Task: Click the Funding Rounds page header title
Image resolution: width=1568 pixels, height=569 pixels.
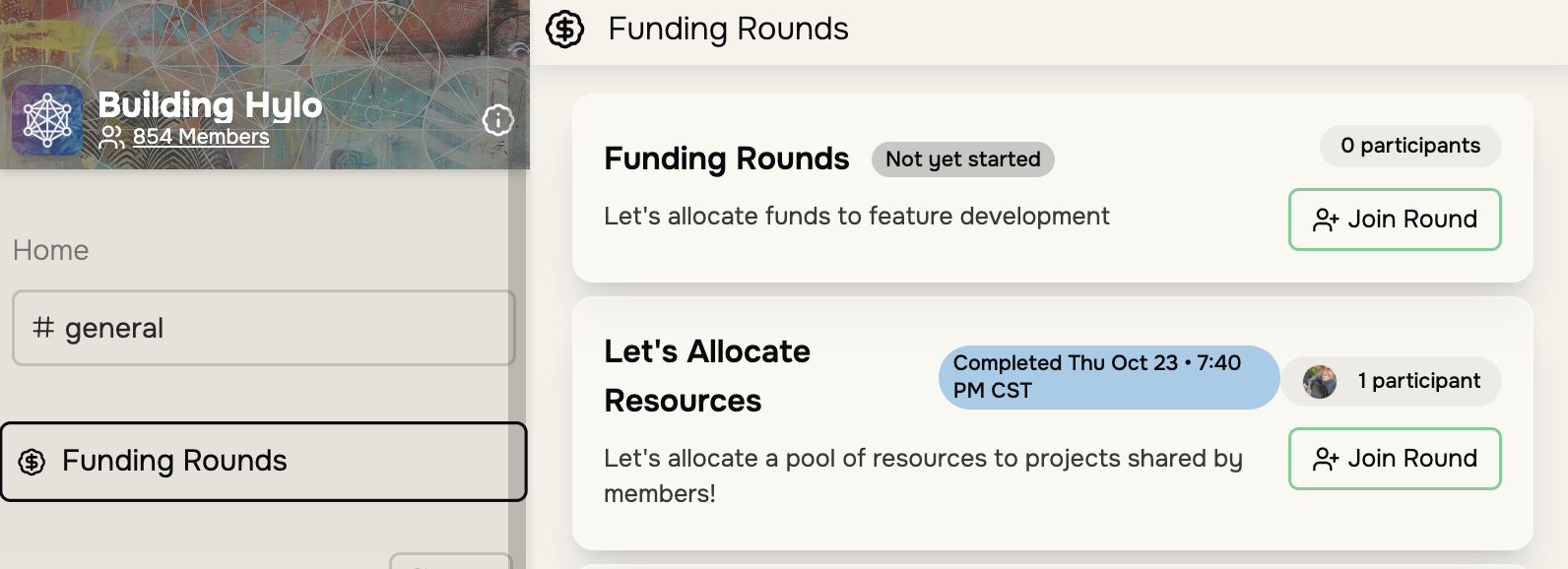Action: pos(728,30)
